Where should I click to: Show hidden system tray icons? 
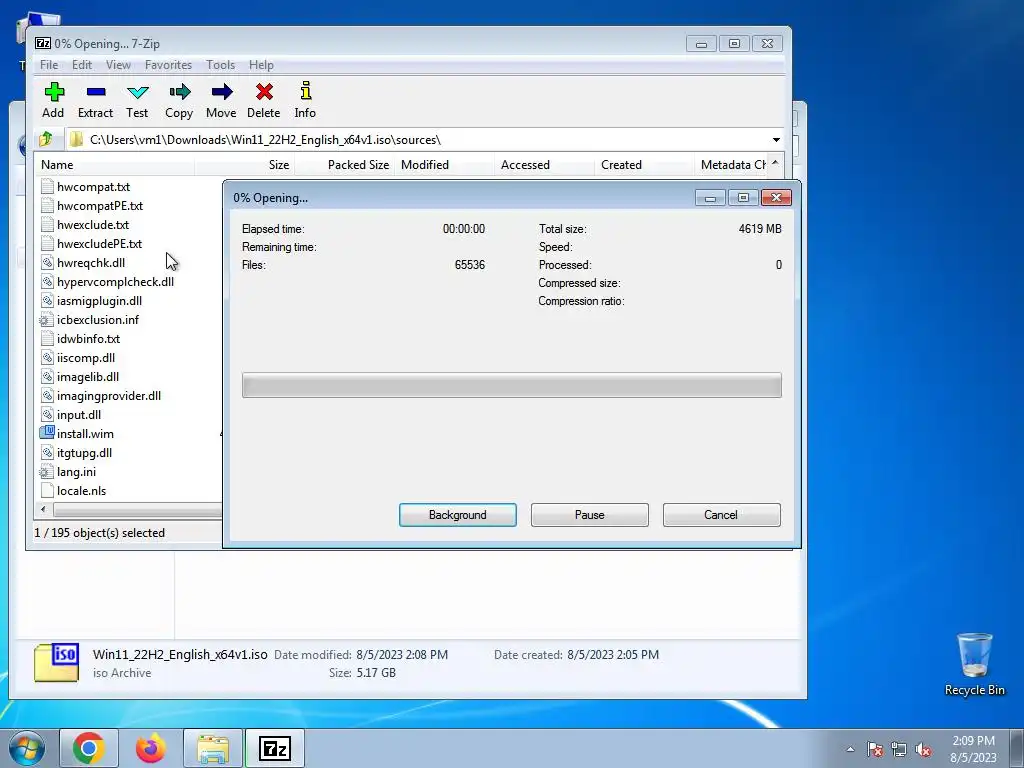pos(850,749)
